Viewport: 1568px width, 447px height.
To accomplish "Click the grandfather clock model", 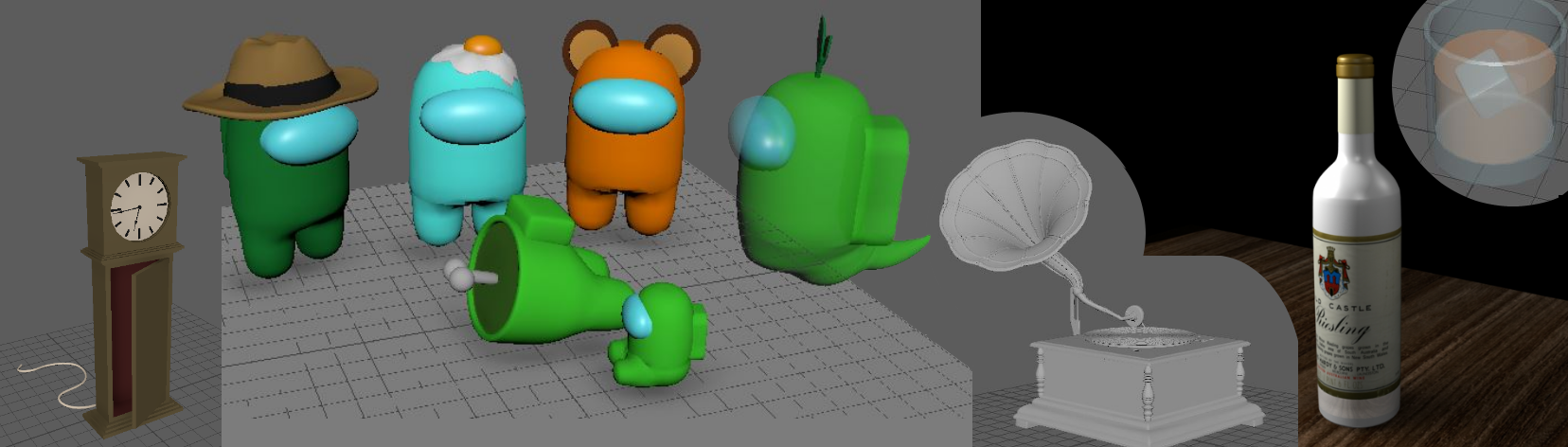I will point(131,295).
